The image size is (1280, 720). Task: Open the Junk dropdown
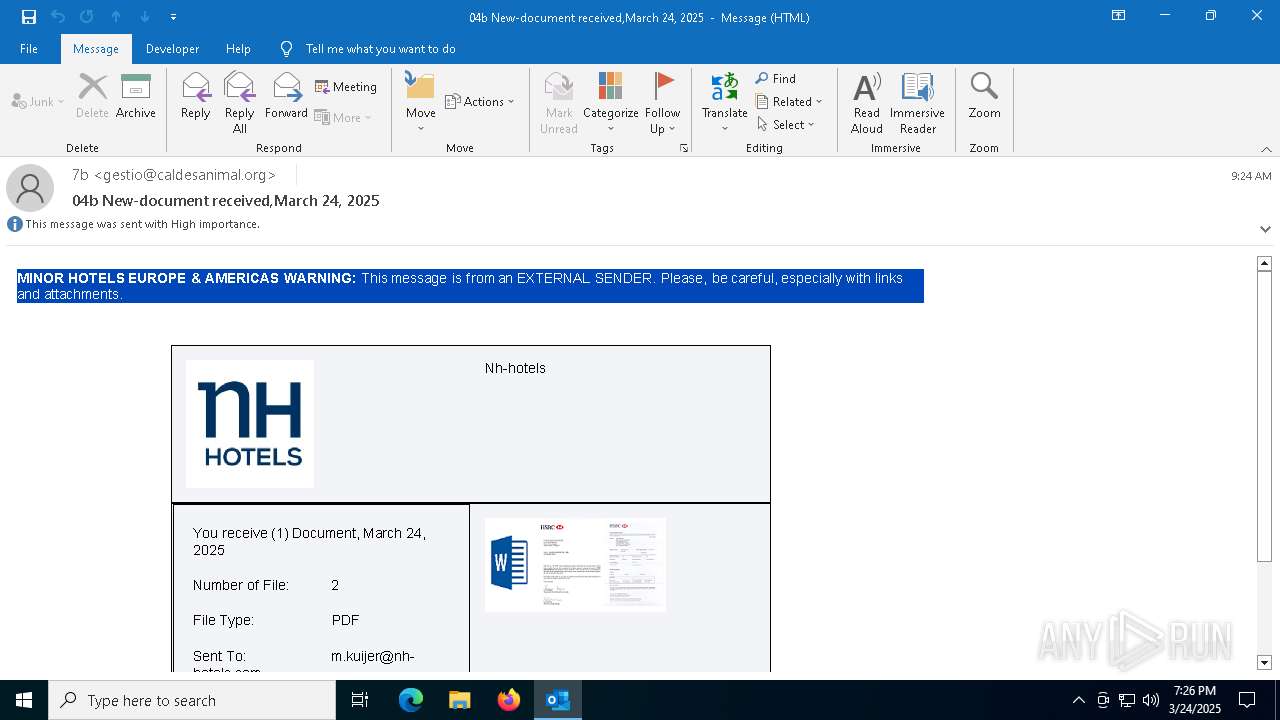click(38, 101)
